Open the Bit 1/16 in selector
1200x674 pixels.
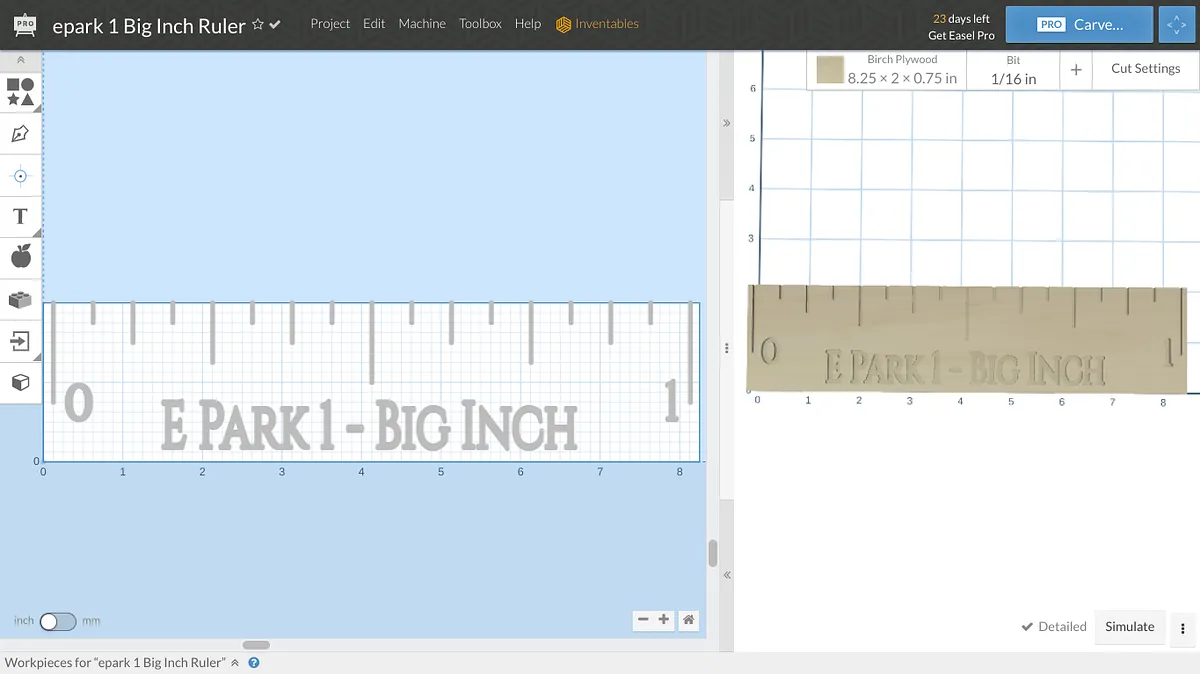pos(1013,70)
